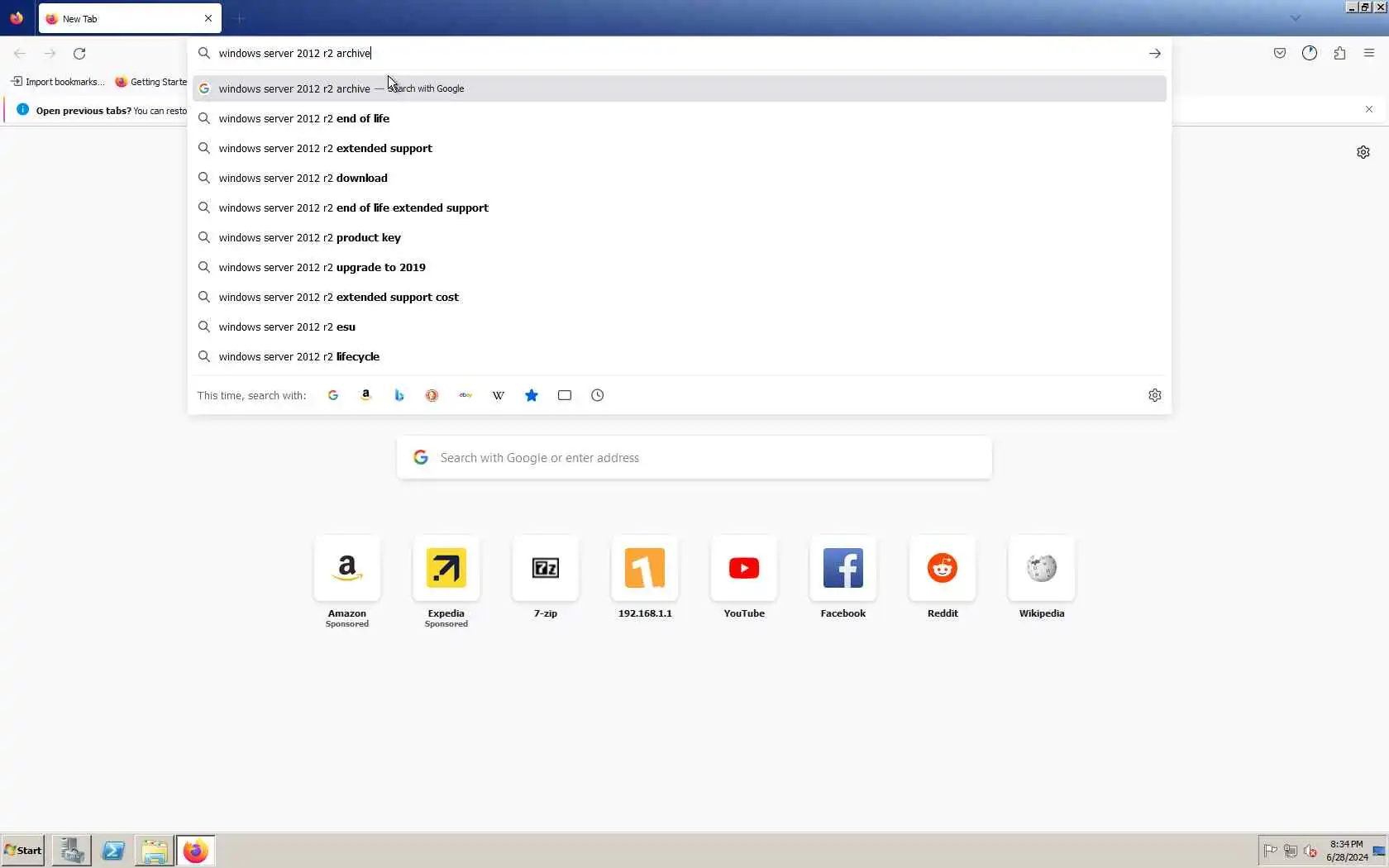Open the Save to Pocket icon
This screenshot has height=868, width=1389.
coord(1280,54)
